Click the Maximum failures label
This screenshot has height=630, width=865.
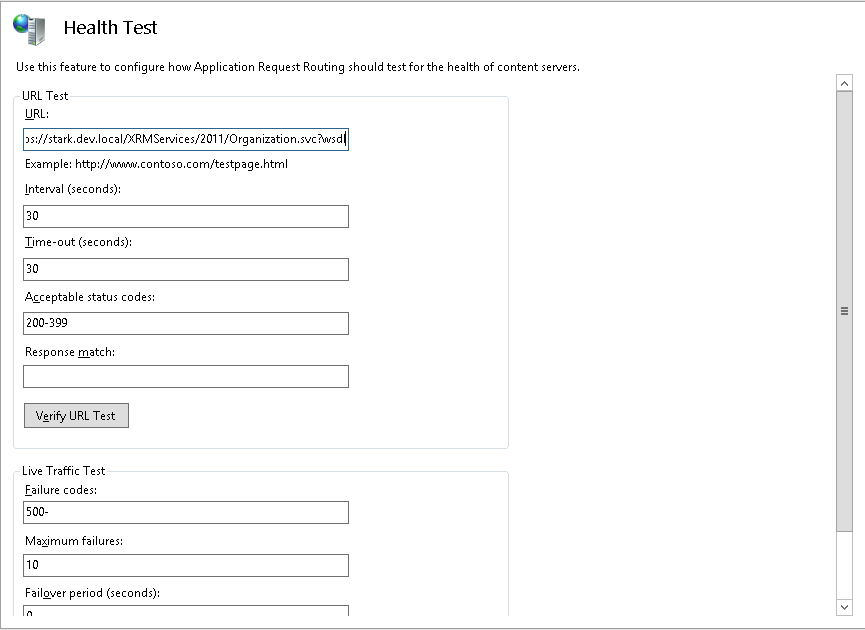pyautogui.click(x=80, y=541)
